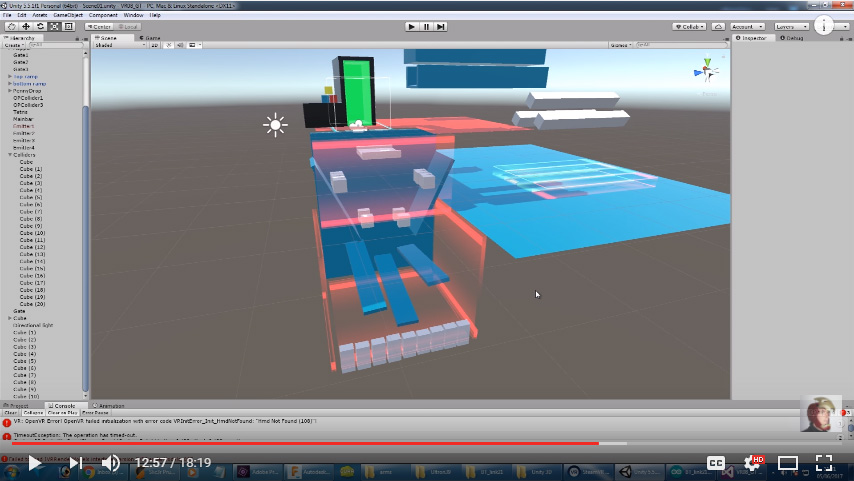Toggle pivot mode Center button
This screenshot has width=854, height=481.
coord(100,26)
